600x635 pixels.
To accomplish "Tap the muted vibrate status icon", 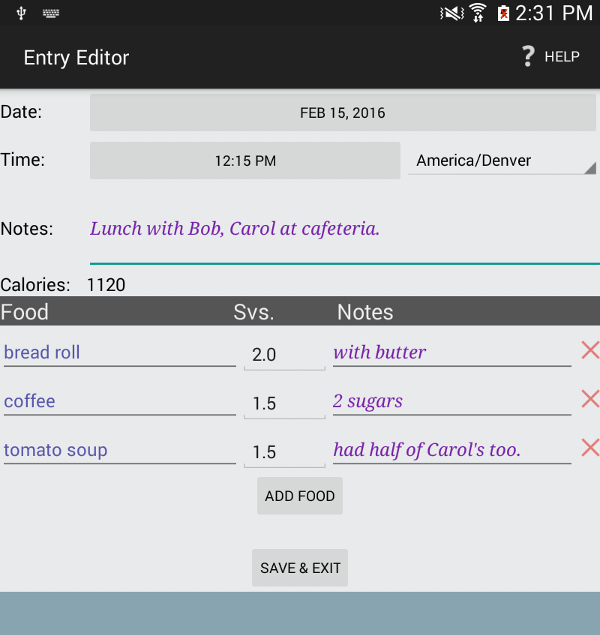I will tap(452, 13).
